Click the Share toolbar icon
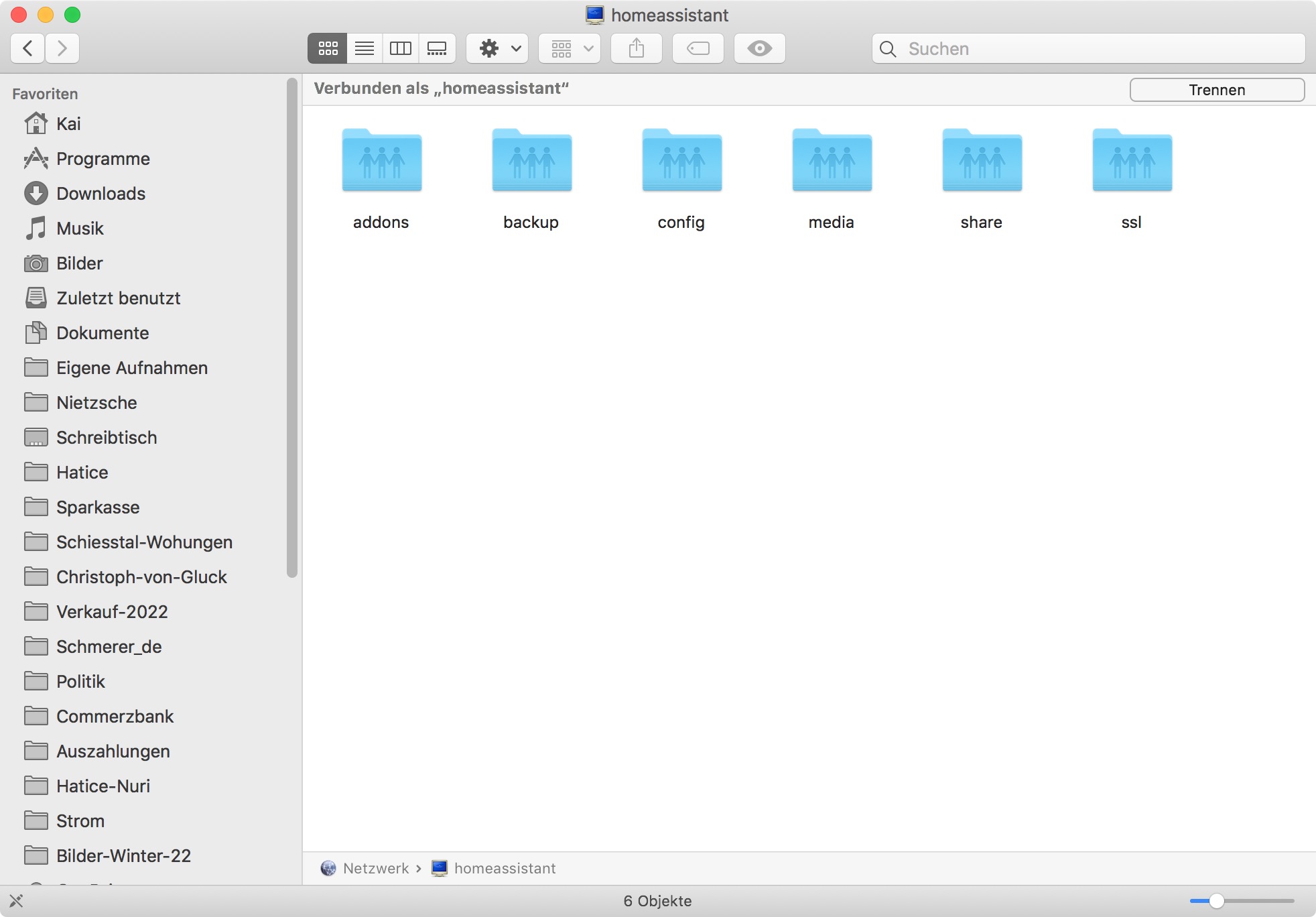 (x=637, y=48)
